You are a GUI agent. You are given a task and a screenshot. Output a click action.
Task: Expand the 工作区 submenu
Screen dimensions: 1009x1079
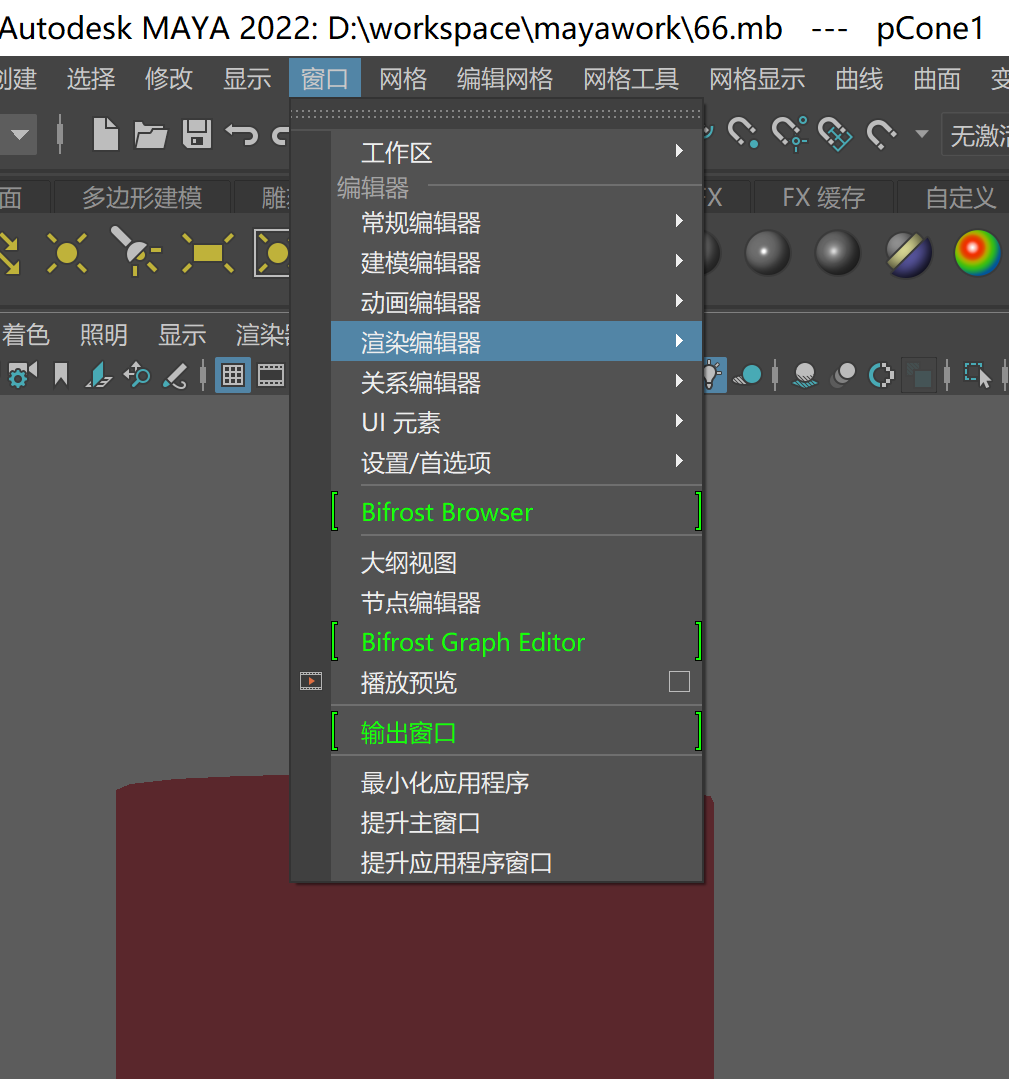pos(516,152)
